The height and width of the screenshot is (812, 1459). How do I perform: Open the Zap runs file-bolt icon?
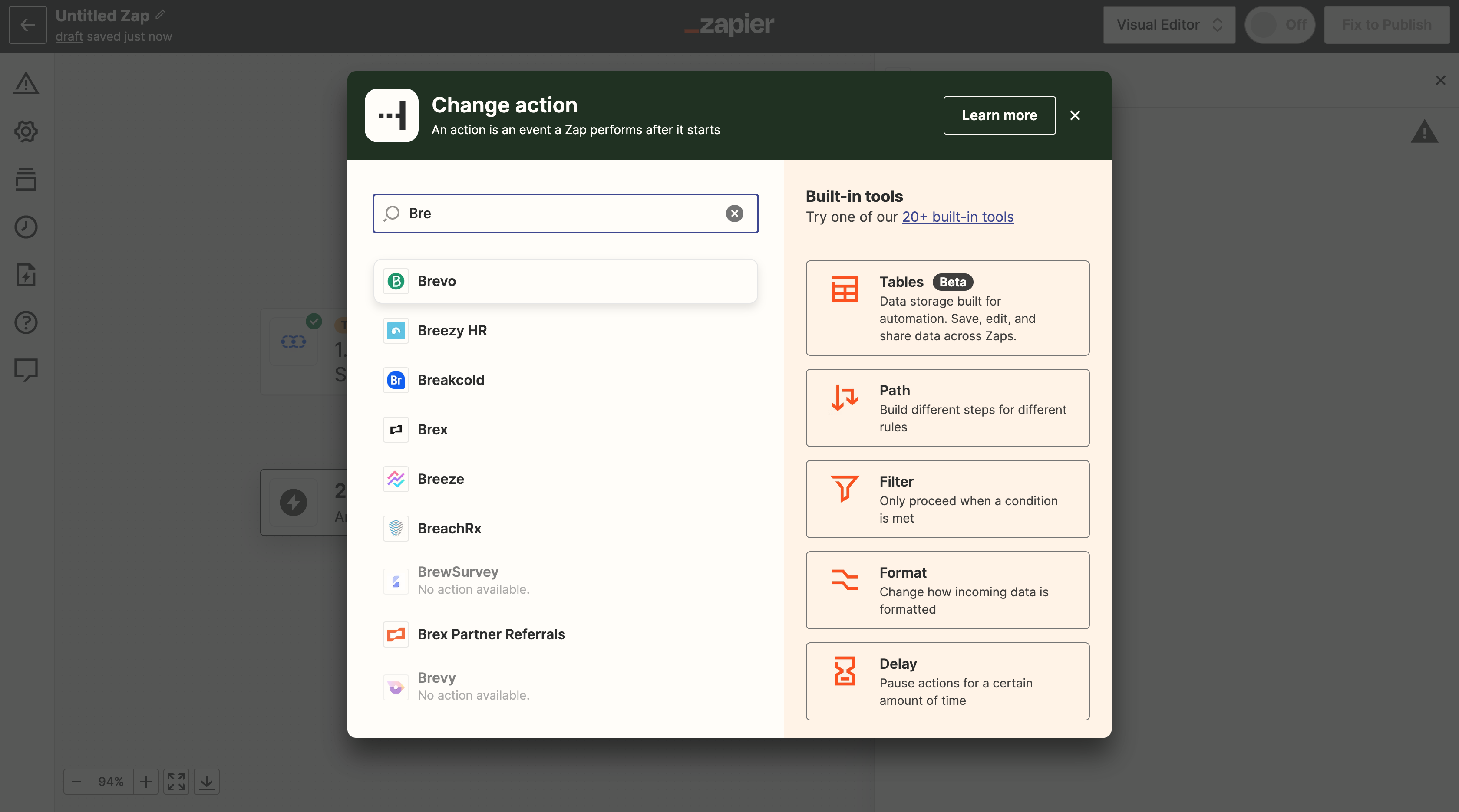pos(26,275)
